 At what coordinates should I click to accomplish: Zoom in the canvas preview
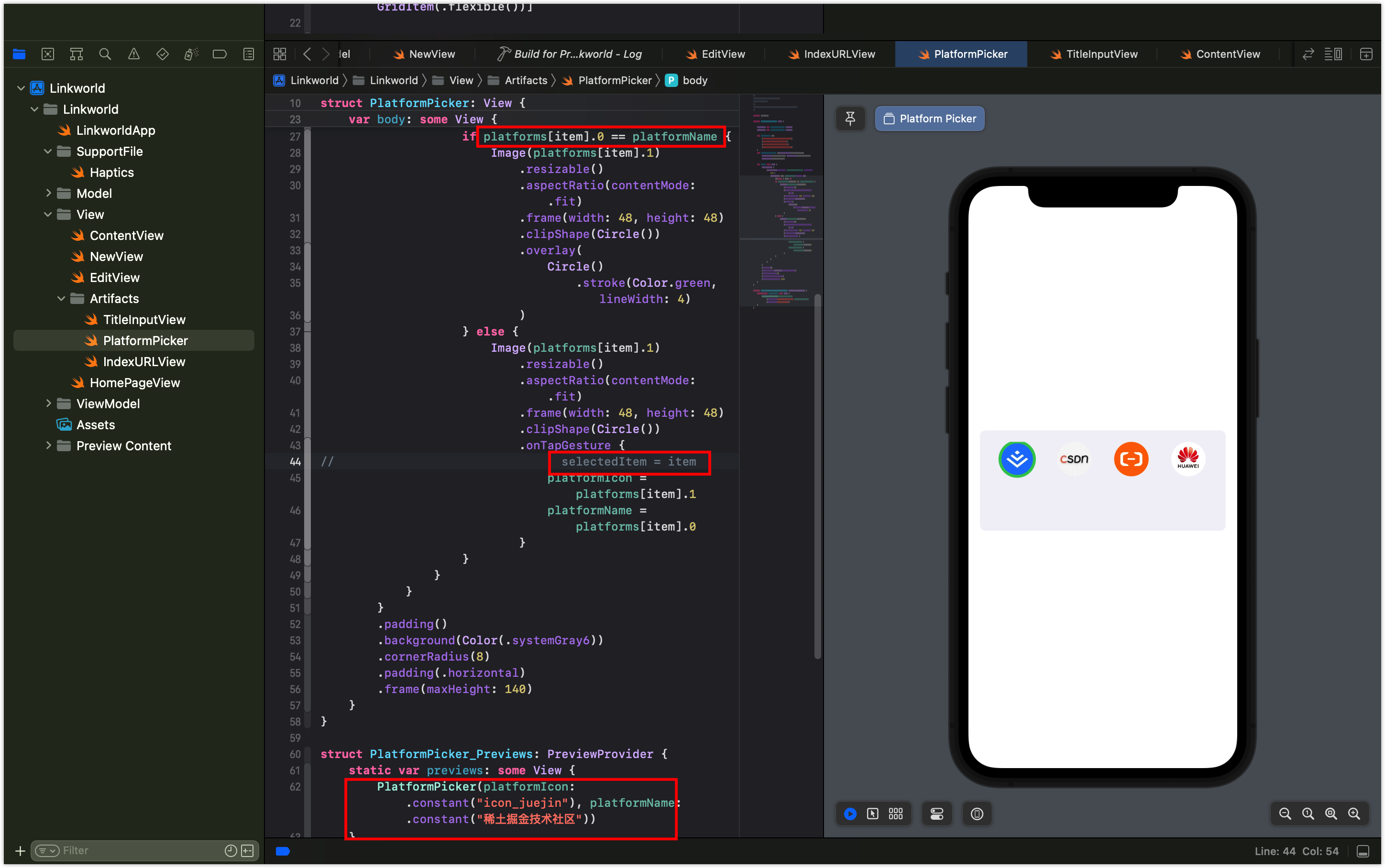tap(1354, 814)
